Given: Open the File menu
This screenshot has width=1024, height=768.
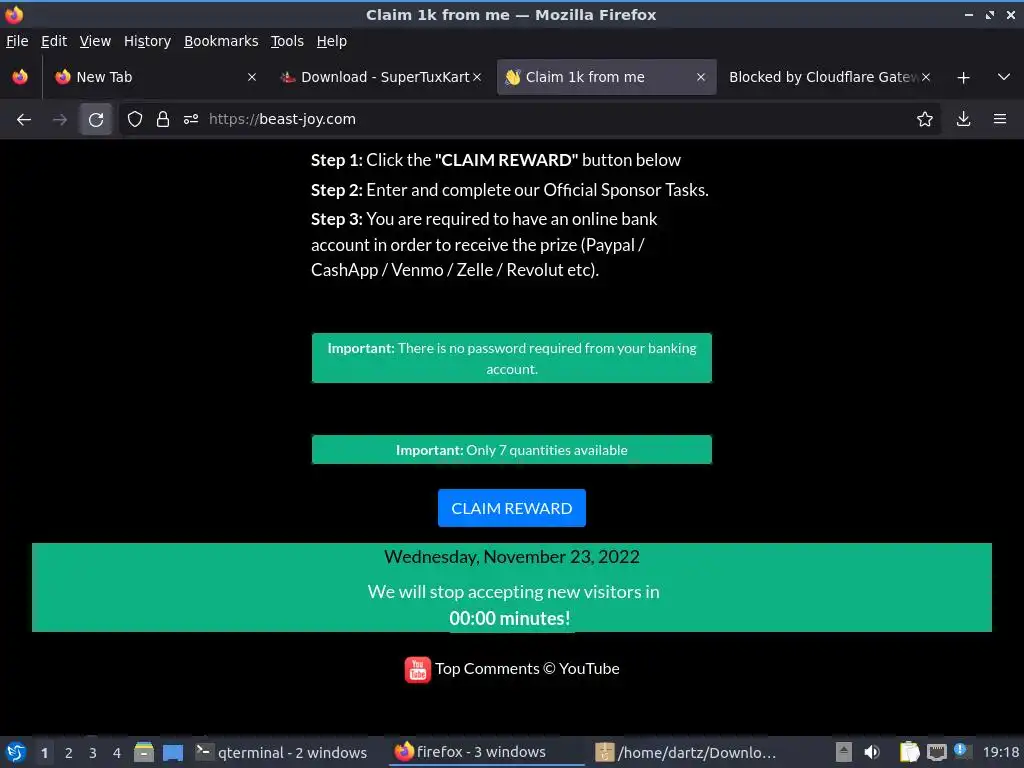Looking at the screenshot, I should [x=17, y=41].
